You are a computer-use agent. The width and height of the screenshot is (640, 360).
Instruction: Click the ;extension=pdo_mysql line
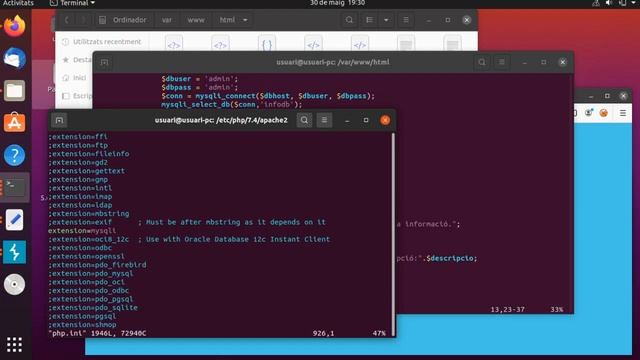91,273
